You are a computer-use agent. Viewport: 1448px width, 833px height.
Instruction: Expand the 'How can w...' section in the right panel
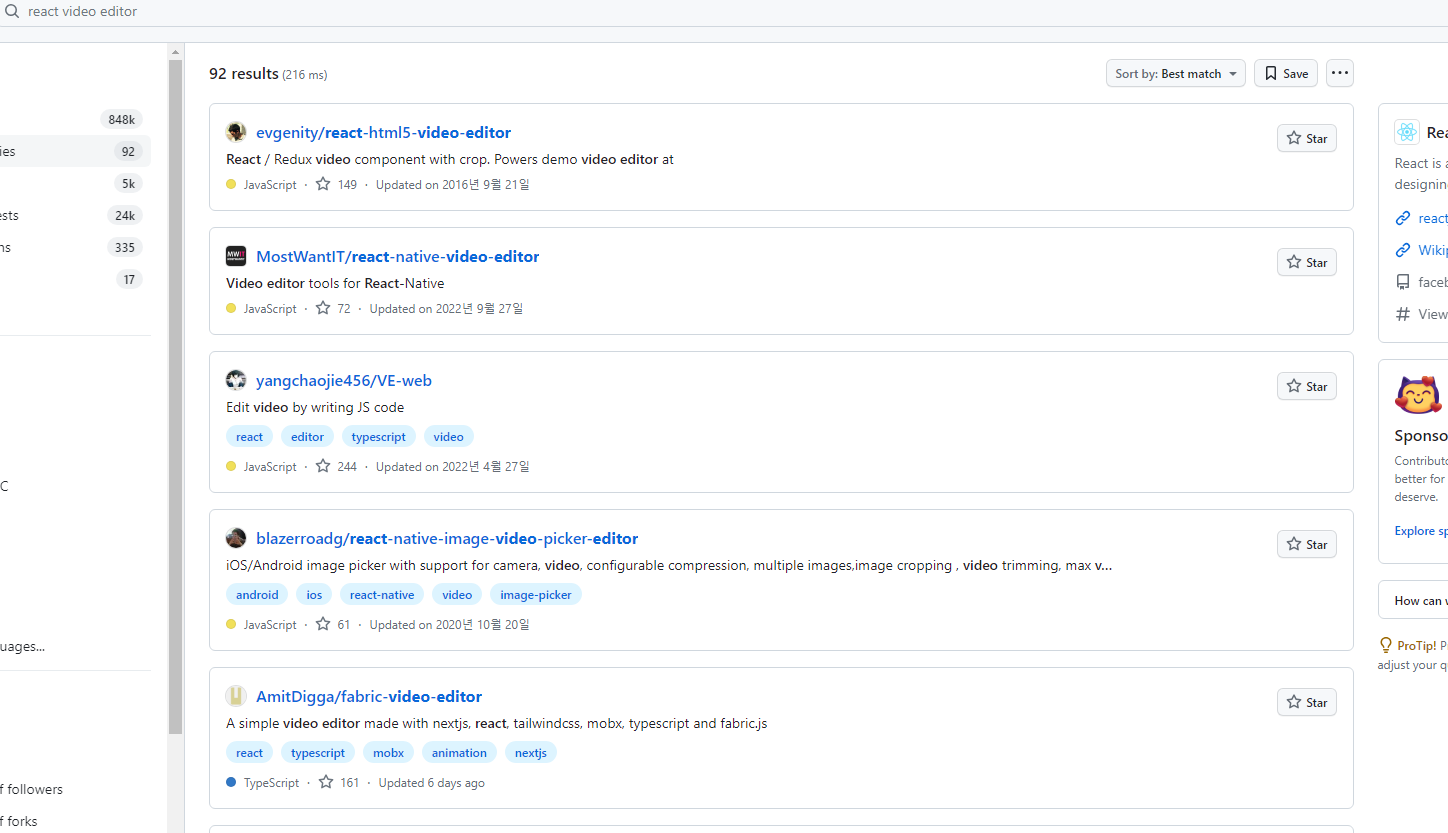(x=1413, y=600)
